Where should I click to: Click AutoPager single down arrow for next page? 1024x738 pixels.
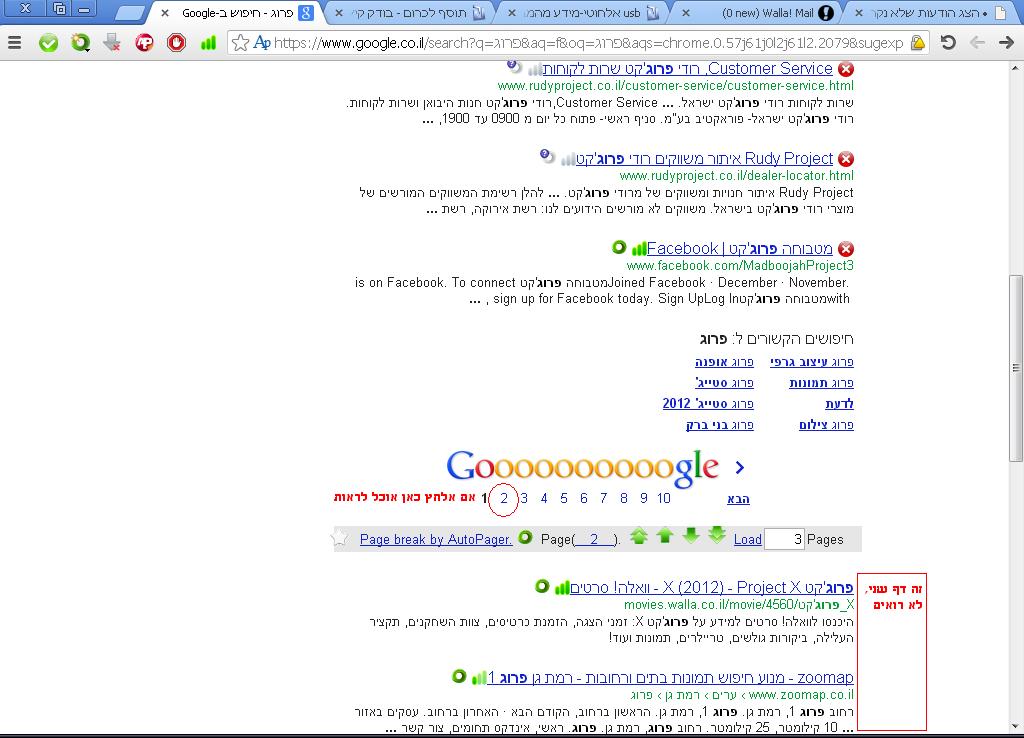point(691,536)
